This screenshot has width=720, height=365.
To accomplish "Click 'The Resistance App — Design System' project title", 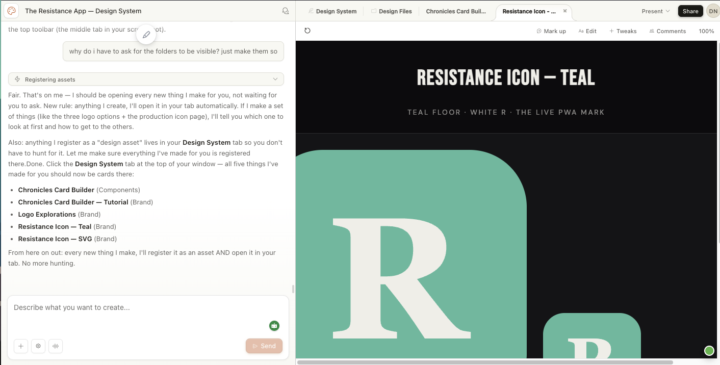I will pyautogui.click(x=83, y=11).
